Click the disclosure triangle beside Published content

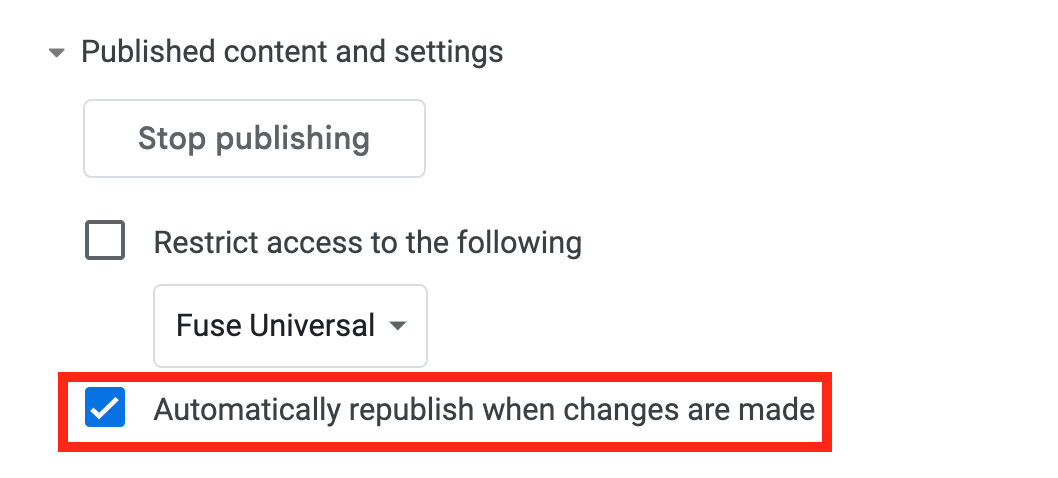click(57, 52)
